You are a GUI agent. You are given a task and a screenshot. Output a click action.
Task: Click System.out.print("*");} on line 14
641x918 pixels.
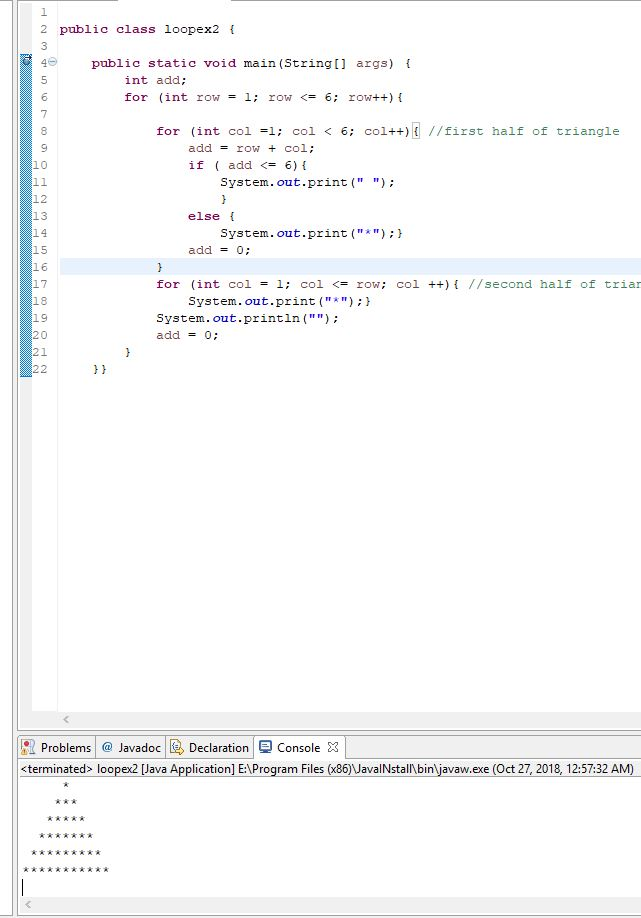(311, 233)
